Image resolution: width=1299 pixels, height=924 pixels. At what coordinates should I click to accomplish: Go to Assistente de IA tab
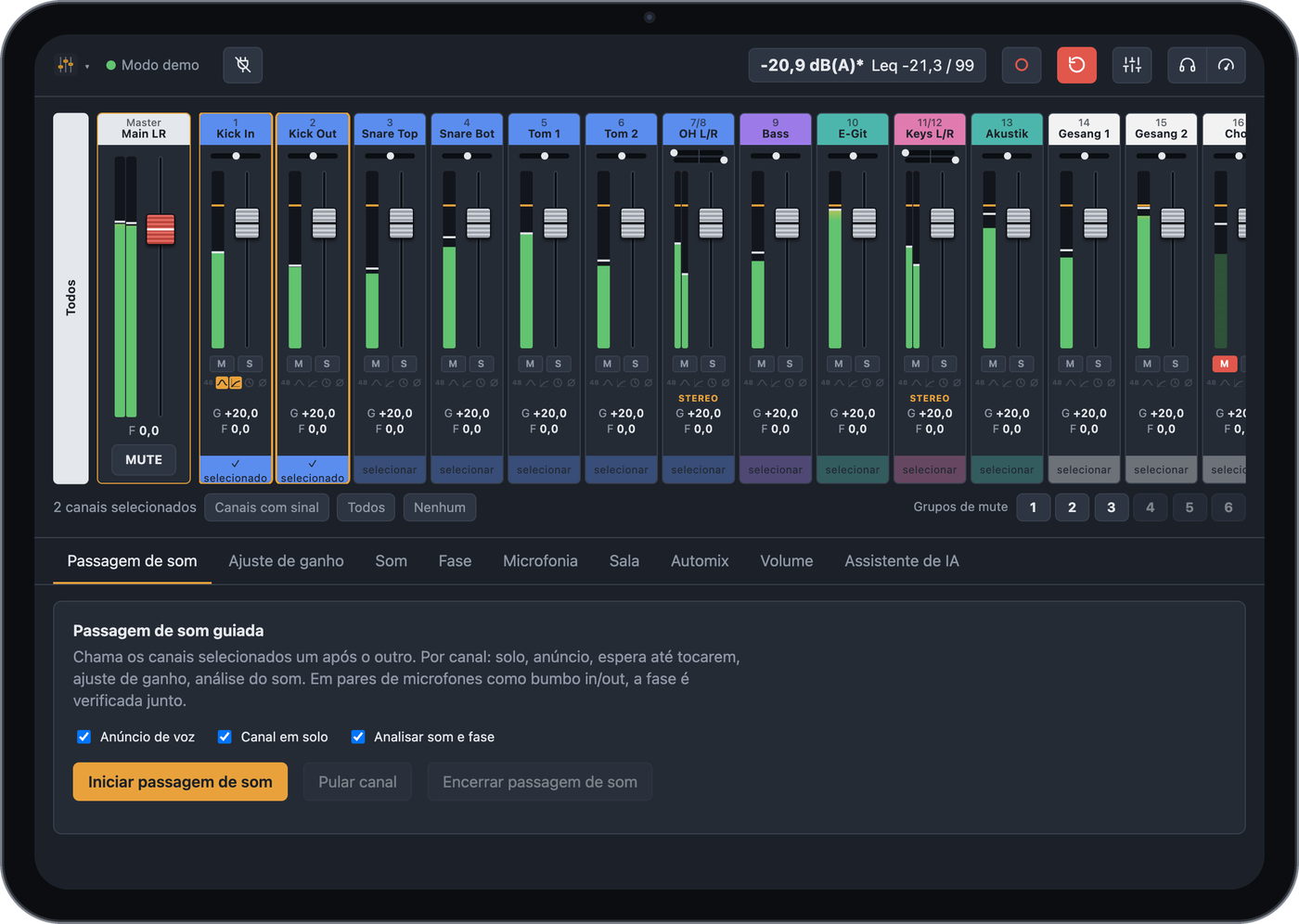tap(902, 561)
